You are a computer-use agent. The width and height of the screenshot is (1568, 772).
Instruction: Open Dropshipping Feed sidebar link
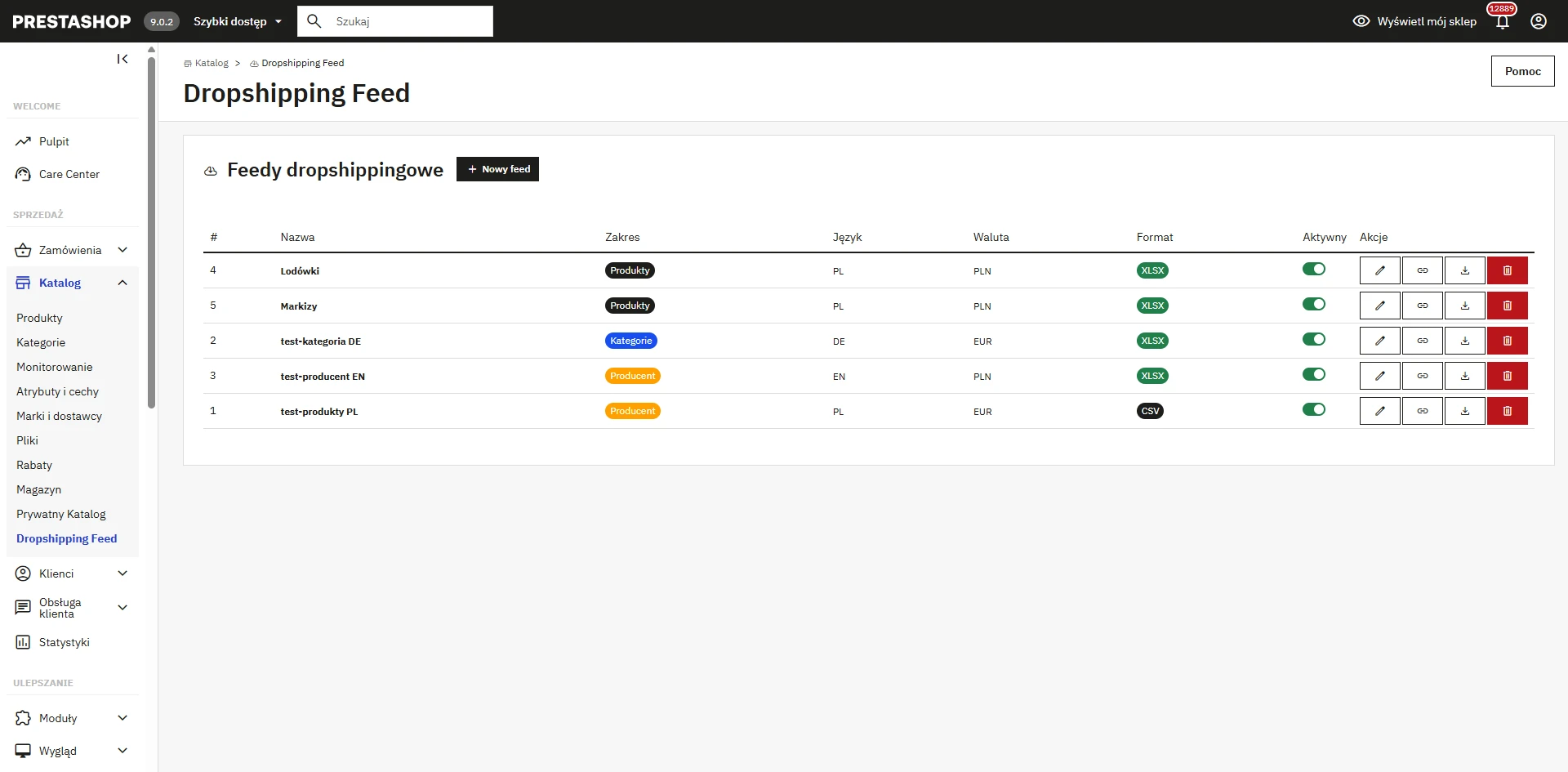pyautogui.click(x=67, y=538)
